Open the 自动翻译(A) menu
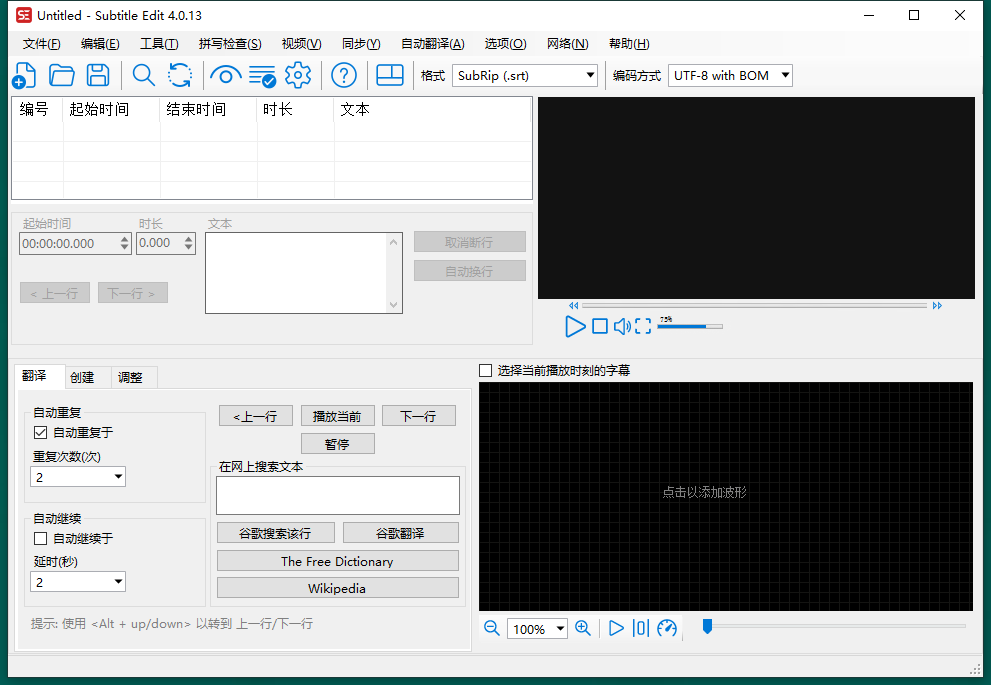Screen dimensions: 991x685 (433, 44)
